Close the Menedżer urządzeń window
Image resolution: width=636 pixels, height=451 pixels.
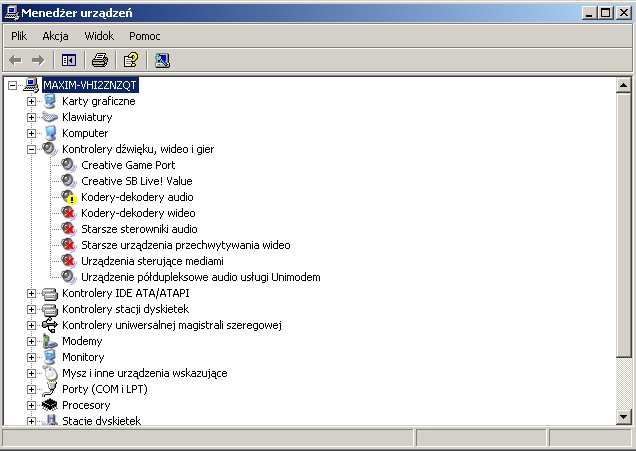point(624,13)
